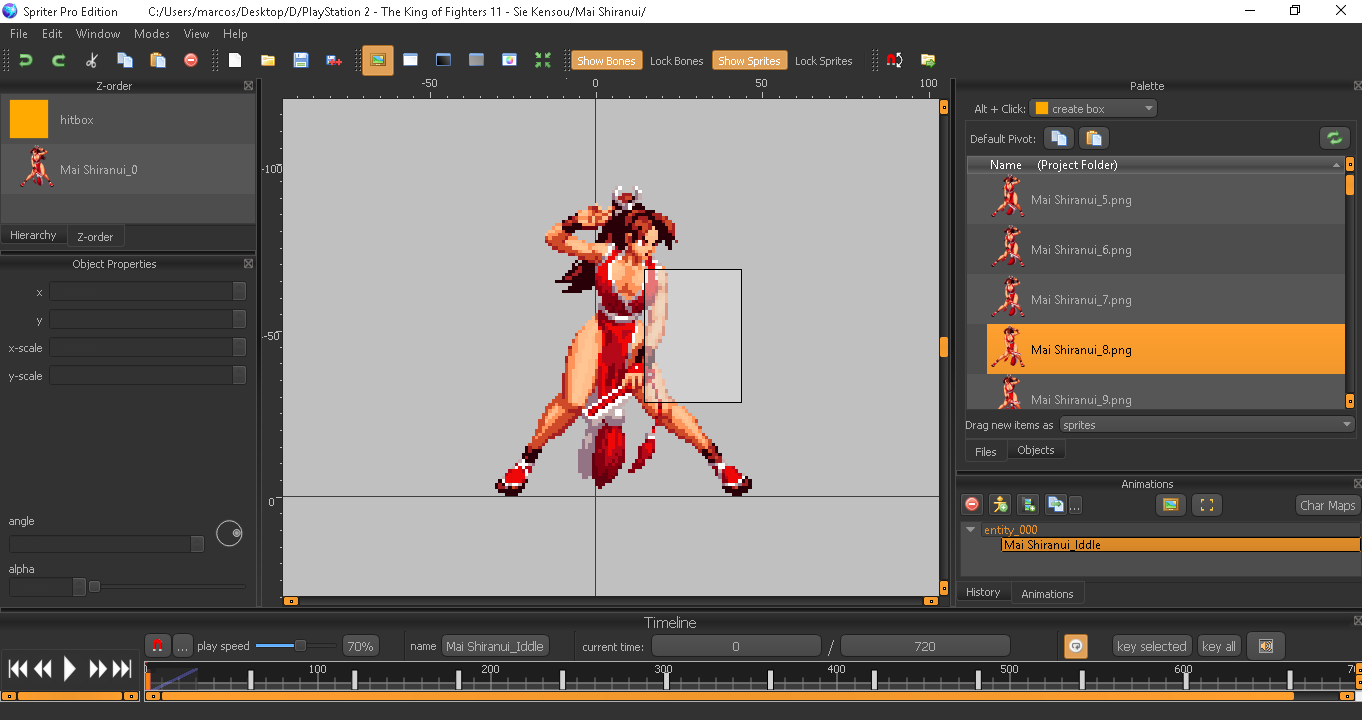The width and height of the screenshot is (1362, 720).
Task: Open the File menu
Action: (x=18, y=34)
